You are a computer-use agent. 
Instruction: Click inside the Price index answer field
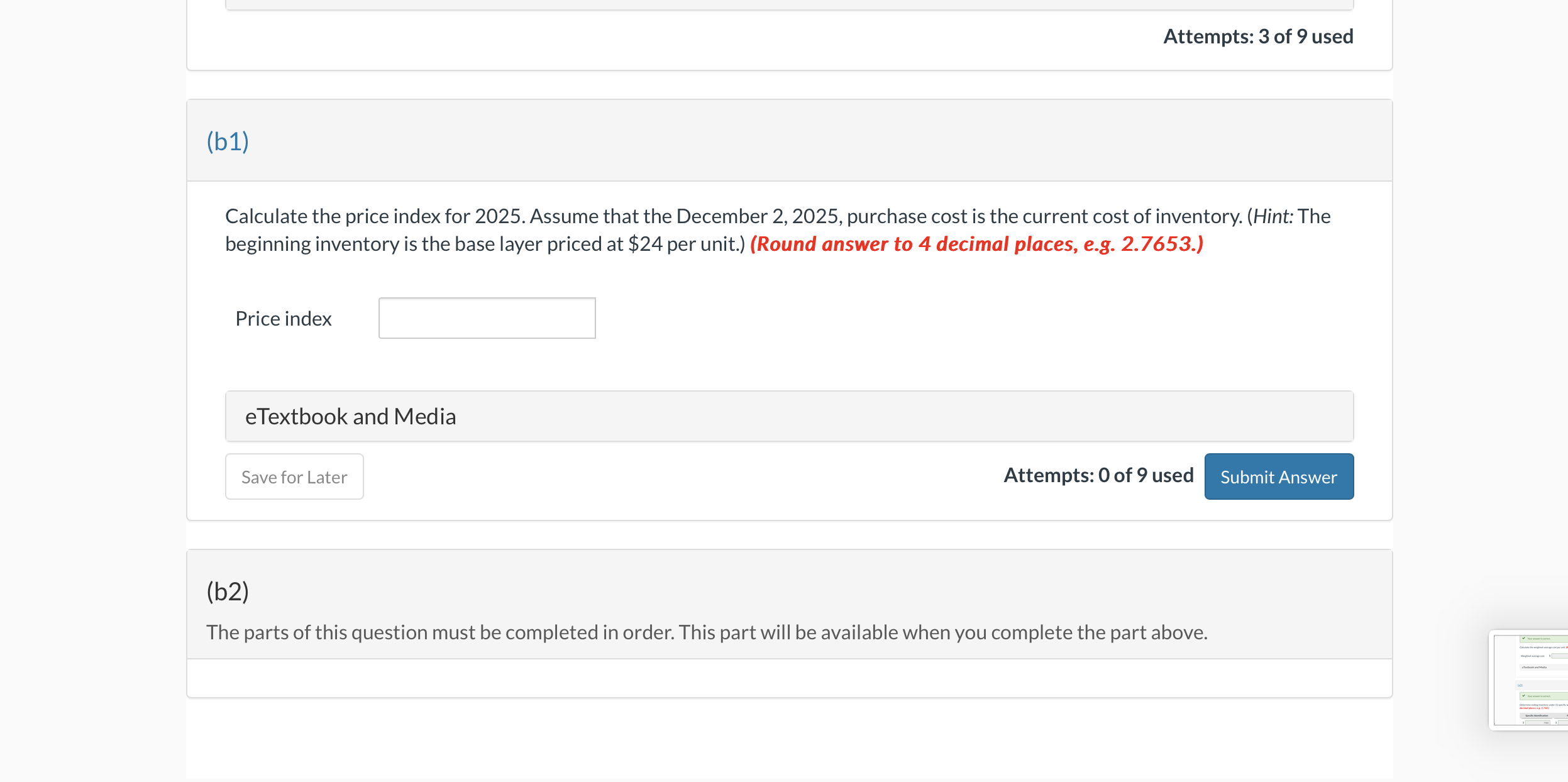487,318
